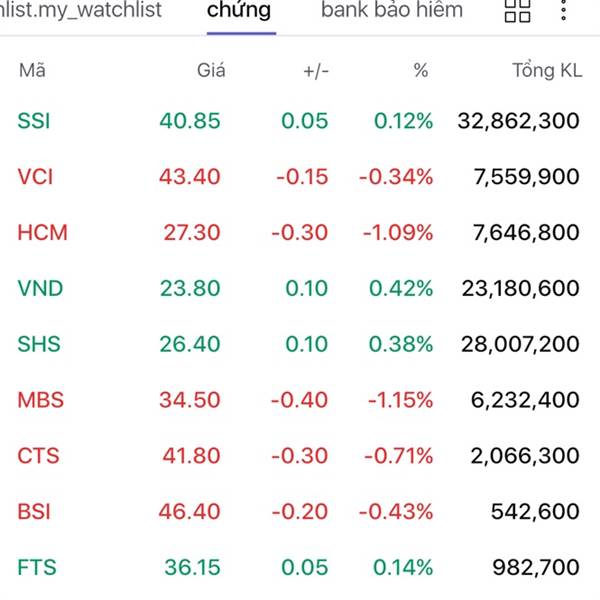Select the SHS stock ticker

pyautogui.click(x=39, y=344)
